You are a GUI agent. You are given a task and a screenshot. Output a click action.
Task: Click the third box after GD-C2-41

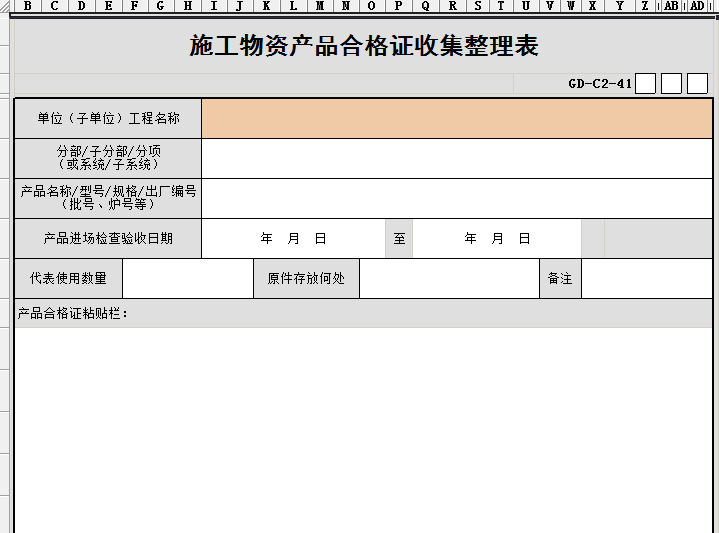[697, 83]
